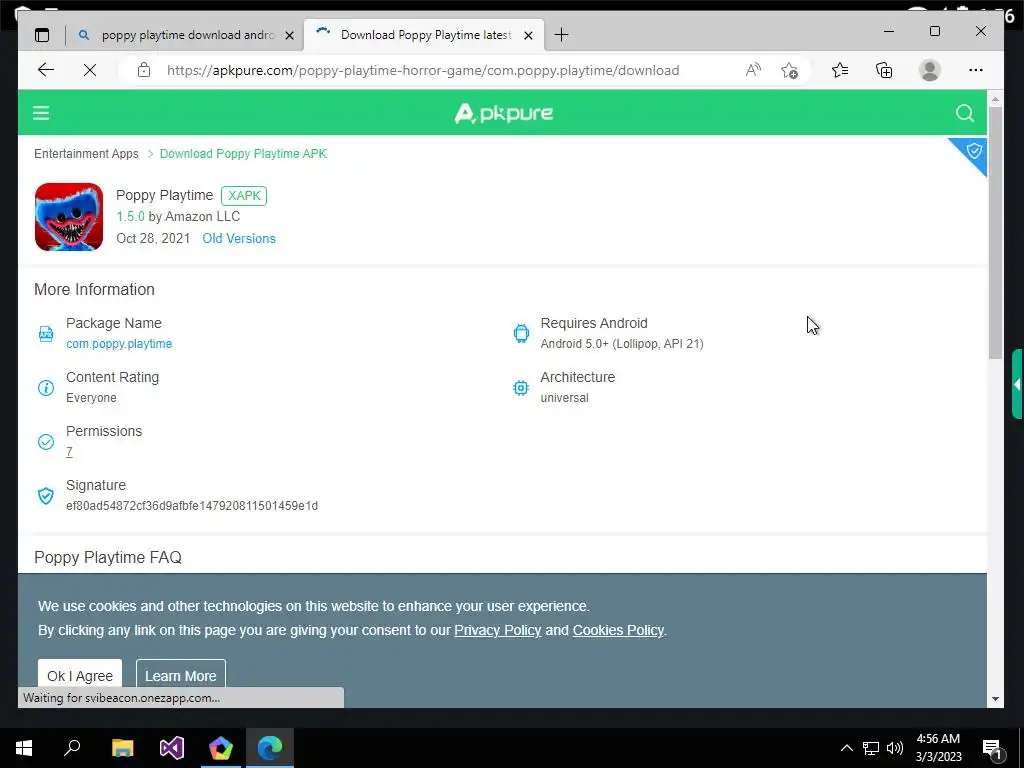Click Download Poppy Playtime APK breadcrumb

[x=243, y=153]
